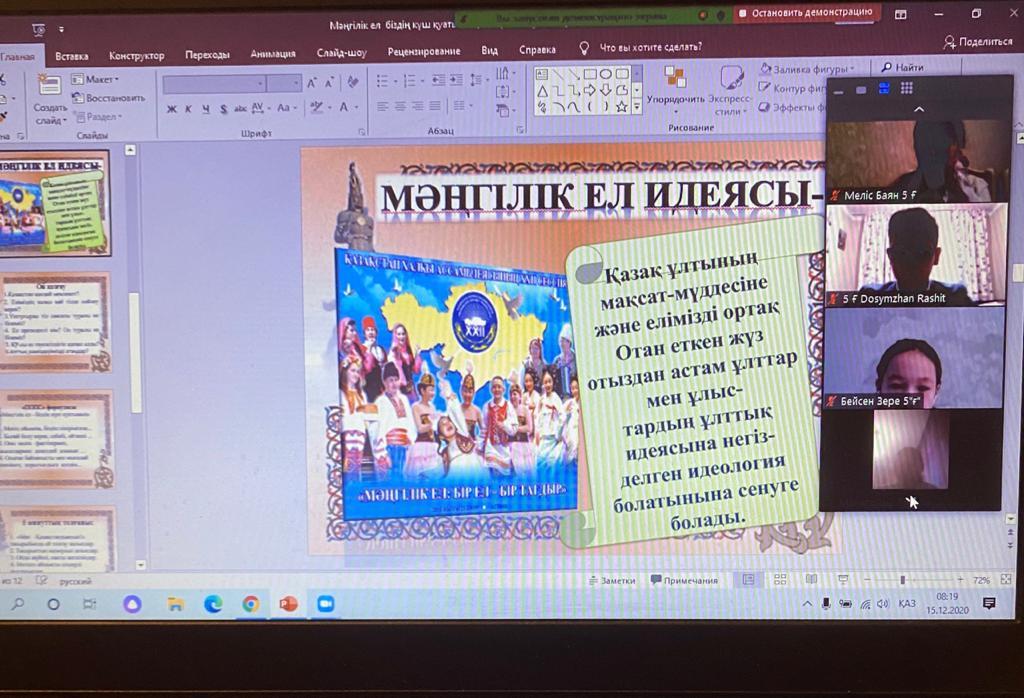Toggle bold (Ж) formatting
1024x698 pixels.
(x=172, y=108)
